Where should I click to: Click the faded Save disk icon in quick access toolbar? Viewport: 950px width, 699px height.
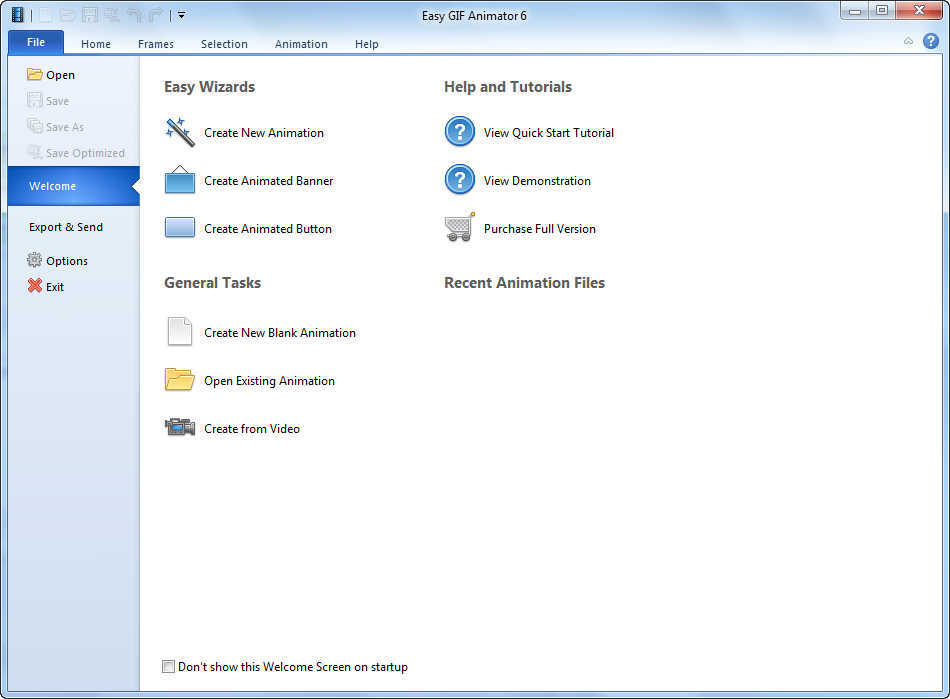click(x=90, y=15)
